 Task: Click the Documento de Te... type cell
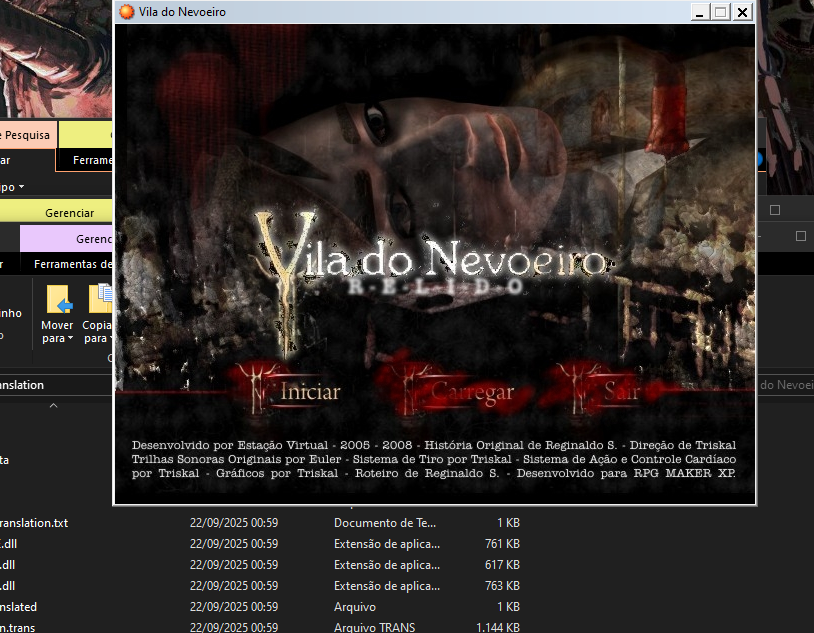coord(385,522)
